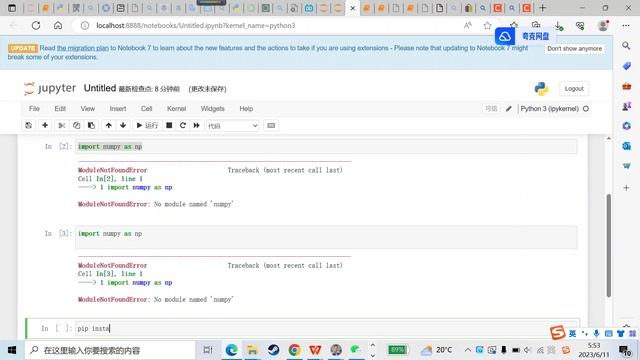This screenshot has width=640, height=360.
Task: Open Edge from the taskbar
Action: [231, 350]
